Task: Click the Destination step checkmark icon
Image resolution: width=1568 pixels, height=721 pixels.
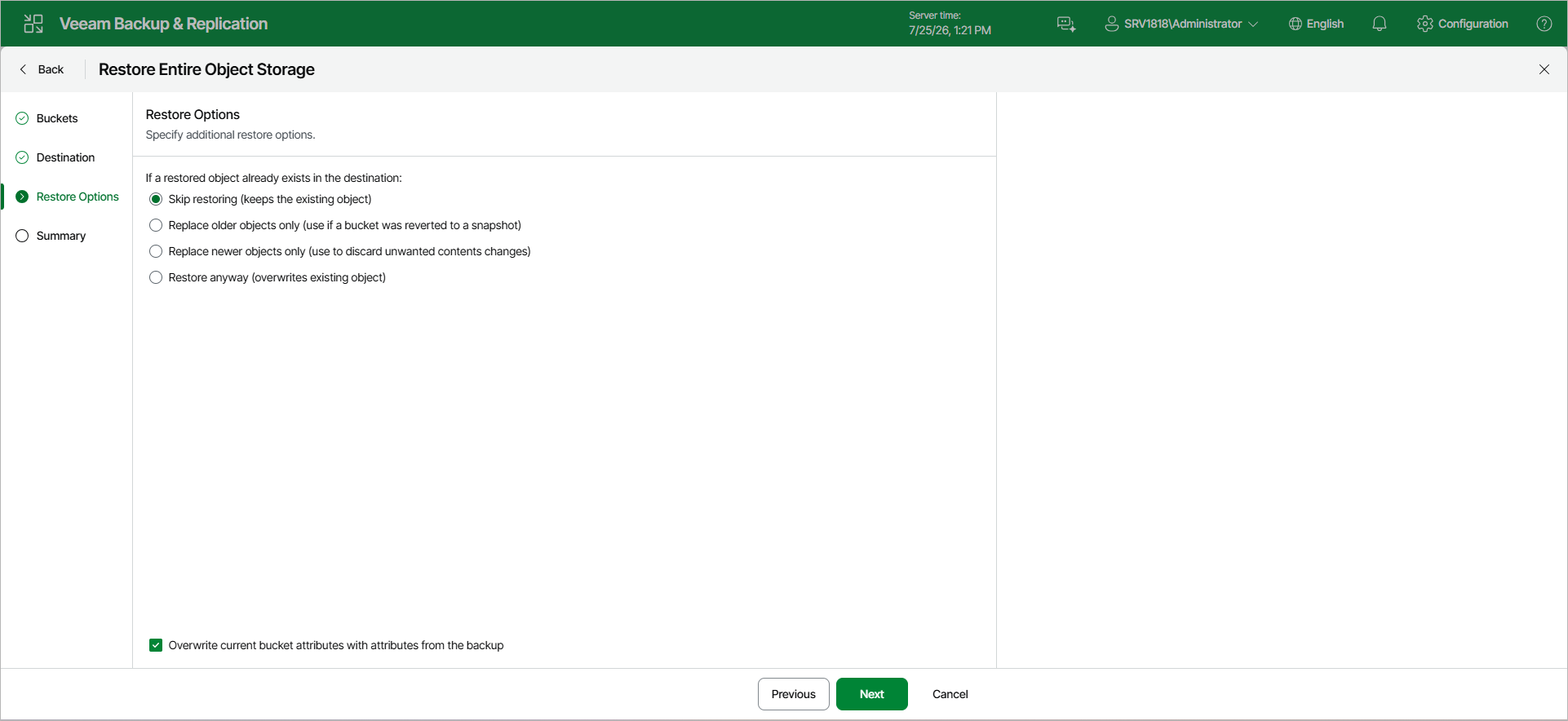Action: coord(22,157)
